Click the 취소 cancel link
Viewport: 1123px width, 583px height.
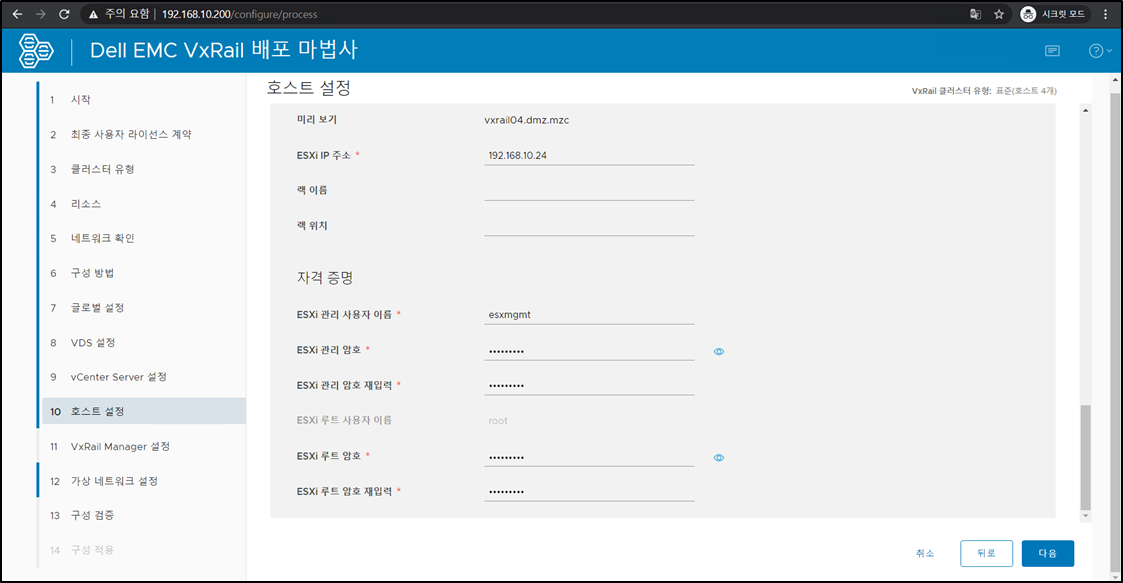click(x=925, y=554)
